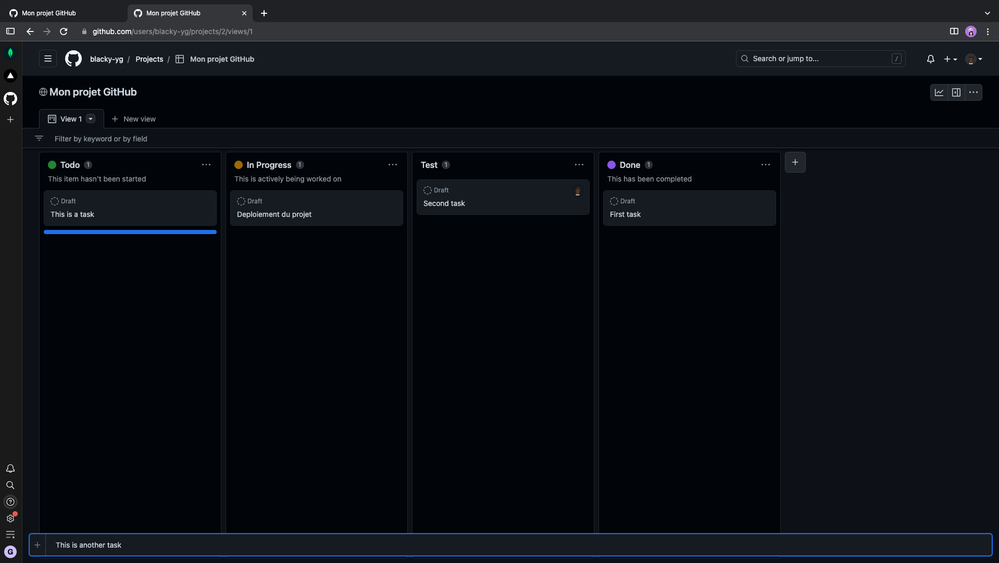999x563 pixels.
Task: Open sidebar notifications bell icon
Action: pyautogui.click(x=10, y=468)
